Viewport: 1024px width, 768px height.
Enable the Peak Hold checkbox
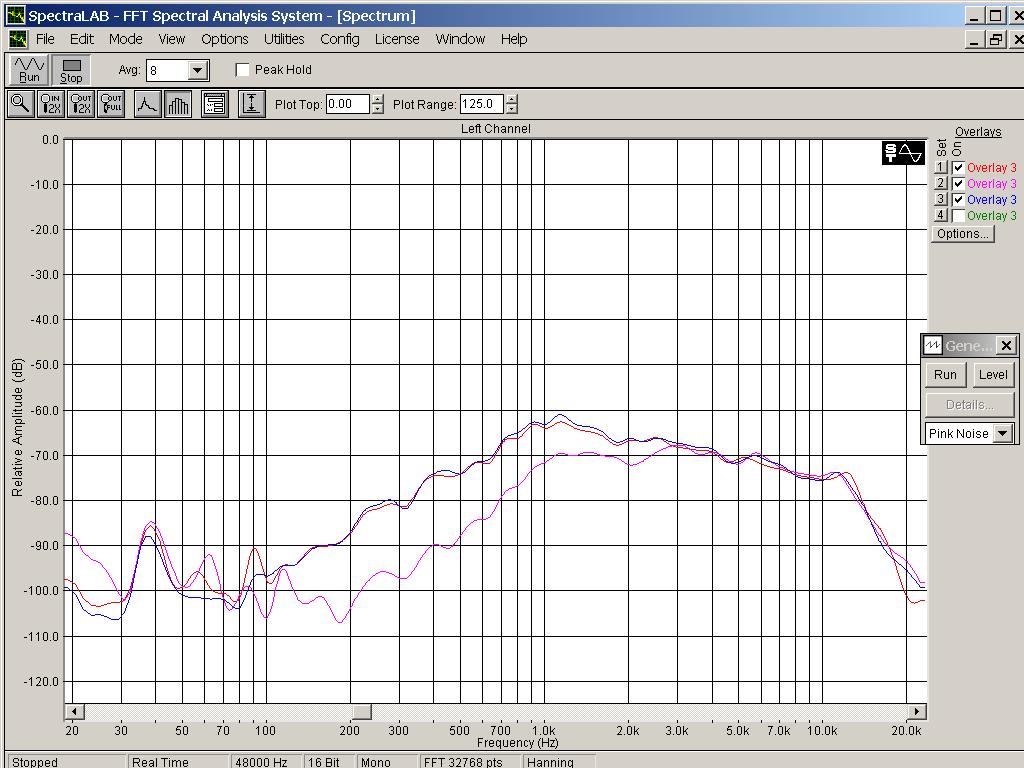(242, 70)
